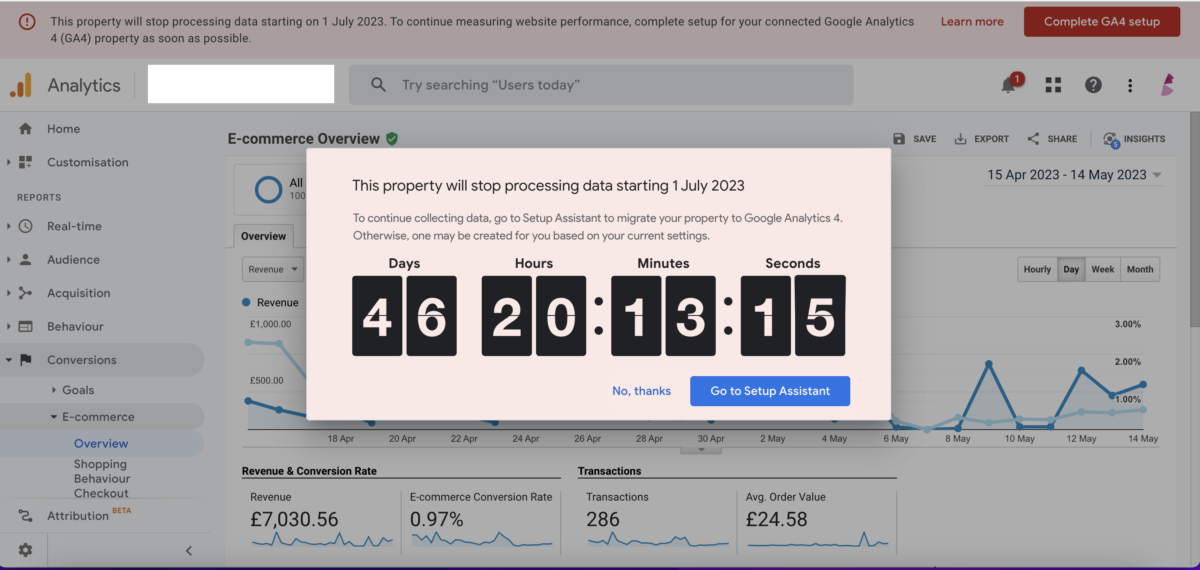Image resolution: width=1200 pixels, height=570 pixels.
Task: Open the date range dropdown
Action: pos(1074,175)
